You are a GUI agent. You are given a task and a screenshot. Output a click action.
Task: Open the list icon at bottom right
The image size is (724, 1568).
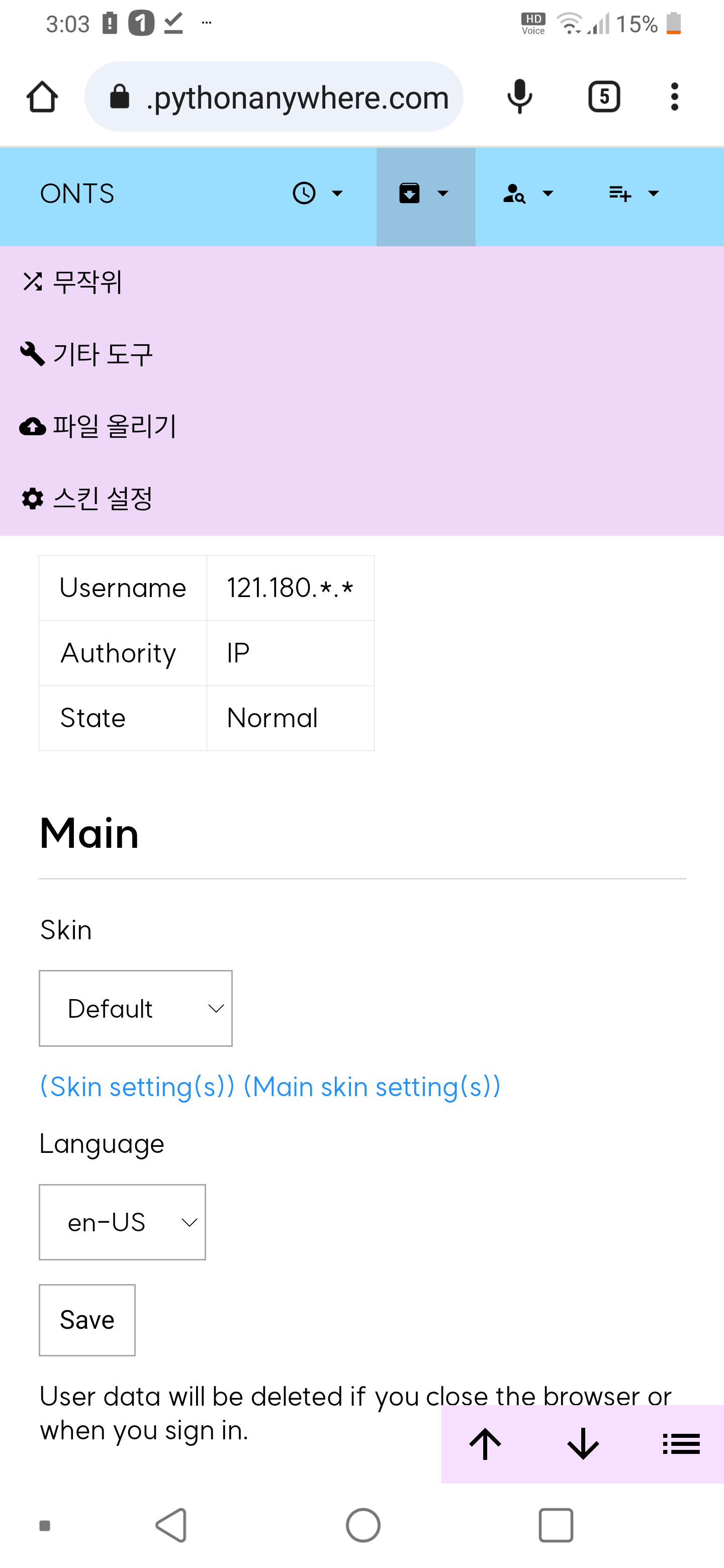click(x=681, y=1443)
